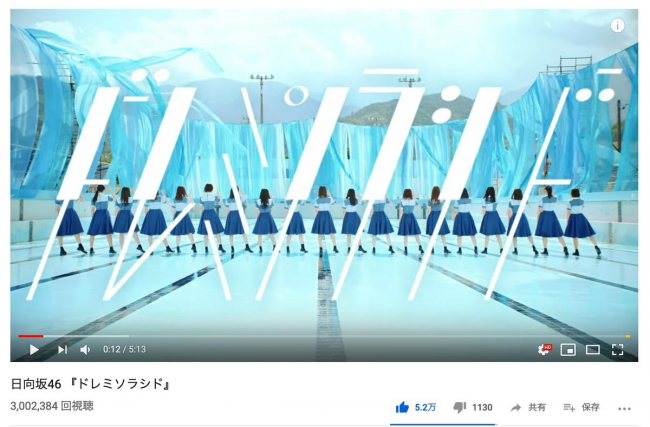Click the share arrow icon
Viewport: 650px width, 427px height.
pos(516,408)
